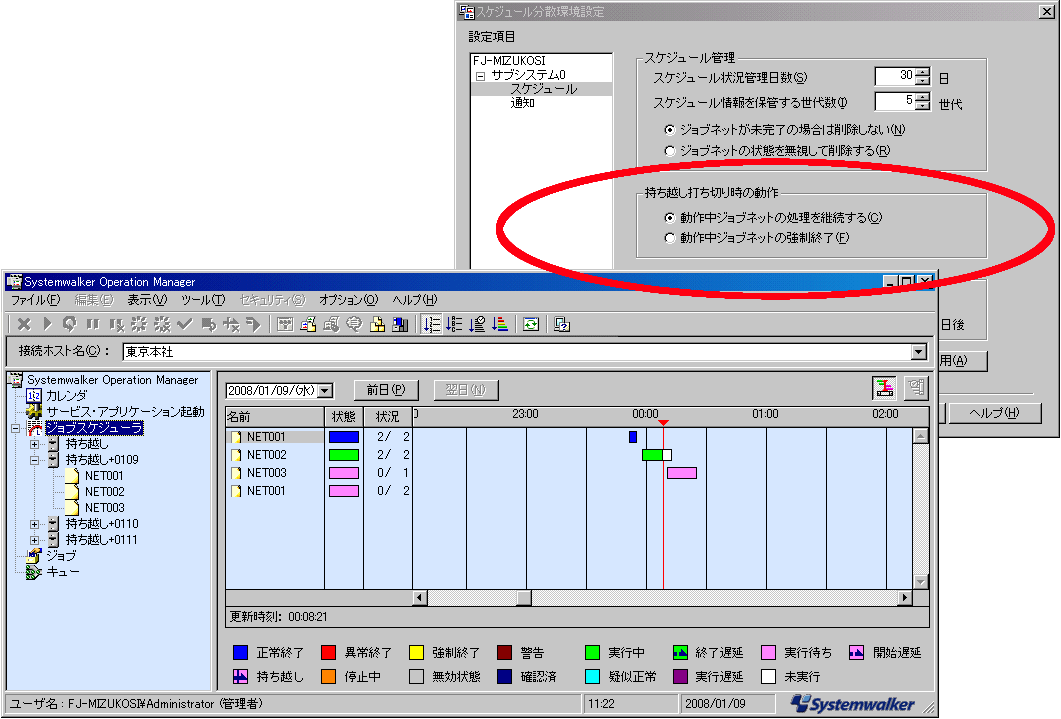1061x719 pixels.
Task: Click the green refresh arrows toolbar icon
Action: (532, 325)
